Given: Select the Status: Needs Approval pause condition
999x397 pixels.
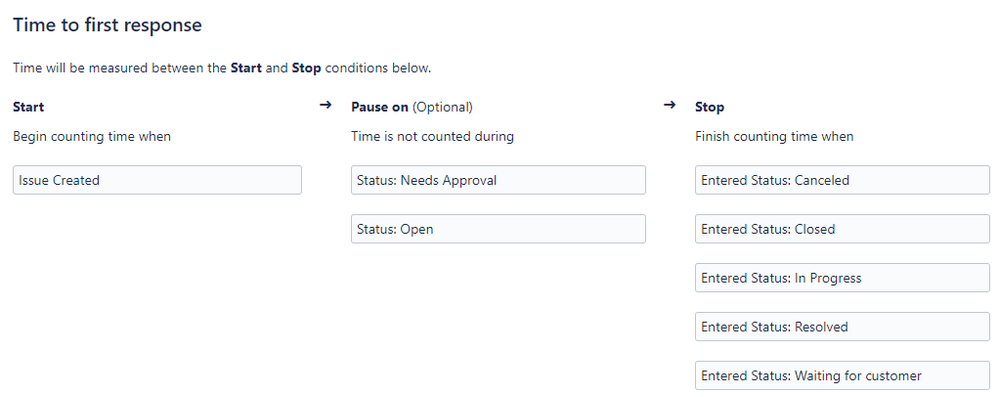Looking at the screenshot, I should click(498, 180).
